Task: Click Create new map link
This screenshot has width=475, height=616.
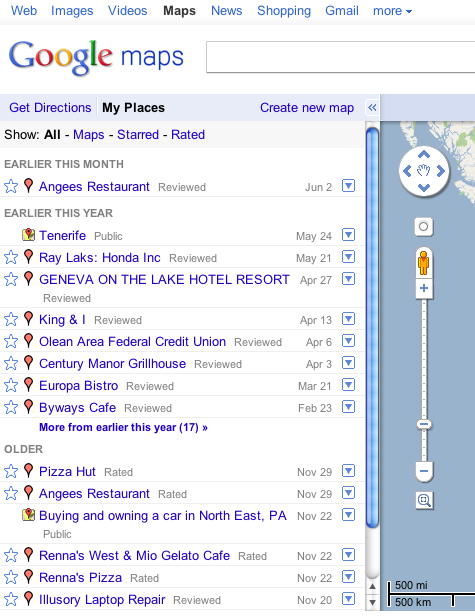Action: pyautogui.click(x=307, y=107)
